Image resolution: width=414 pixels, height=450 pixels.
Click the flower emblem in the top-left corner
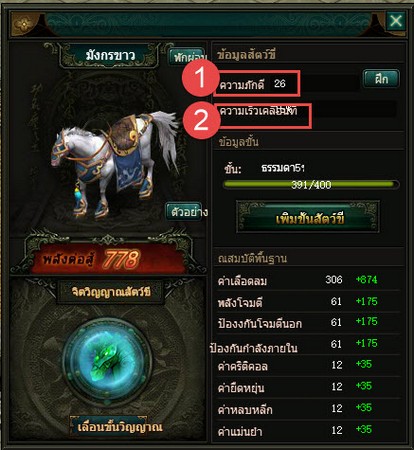[x=25, y=24]
